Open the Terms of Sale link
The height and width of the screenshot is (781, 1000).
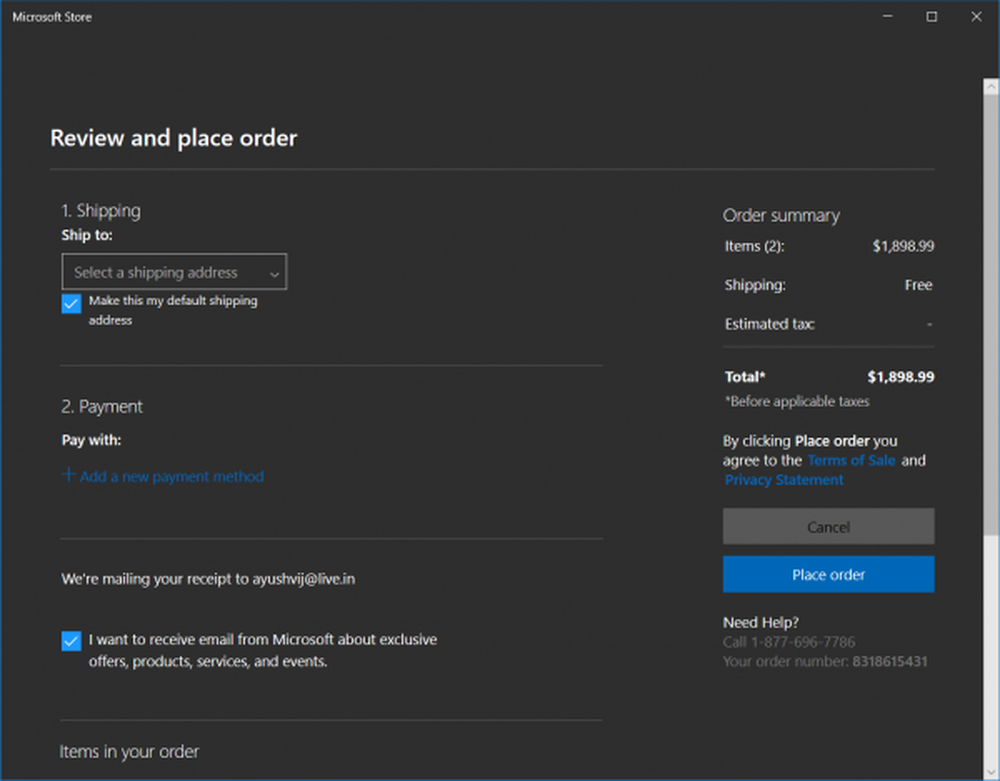pos(851,460)
